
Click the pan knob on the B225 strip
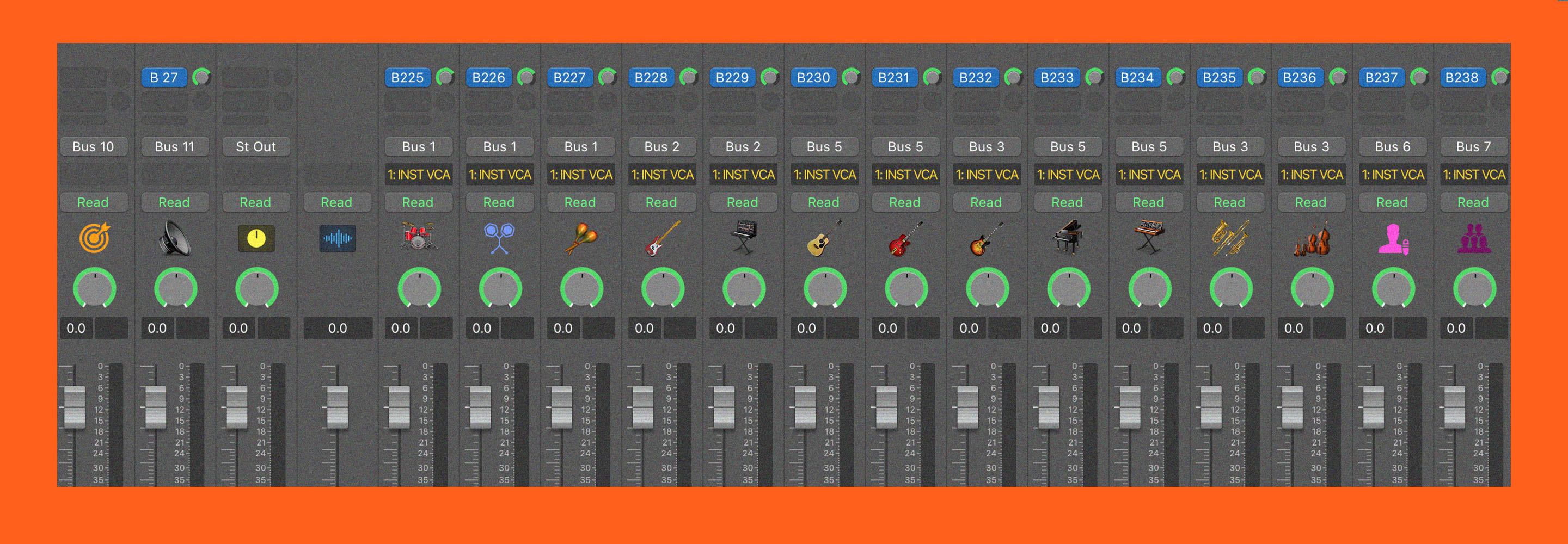[419, 288]
